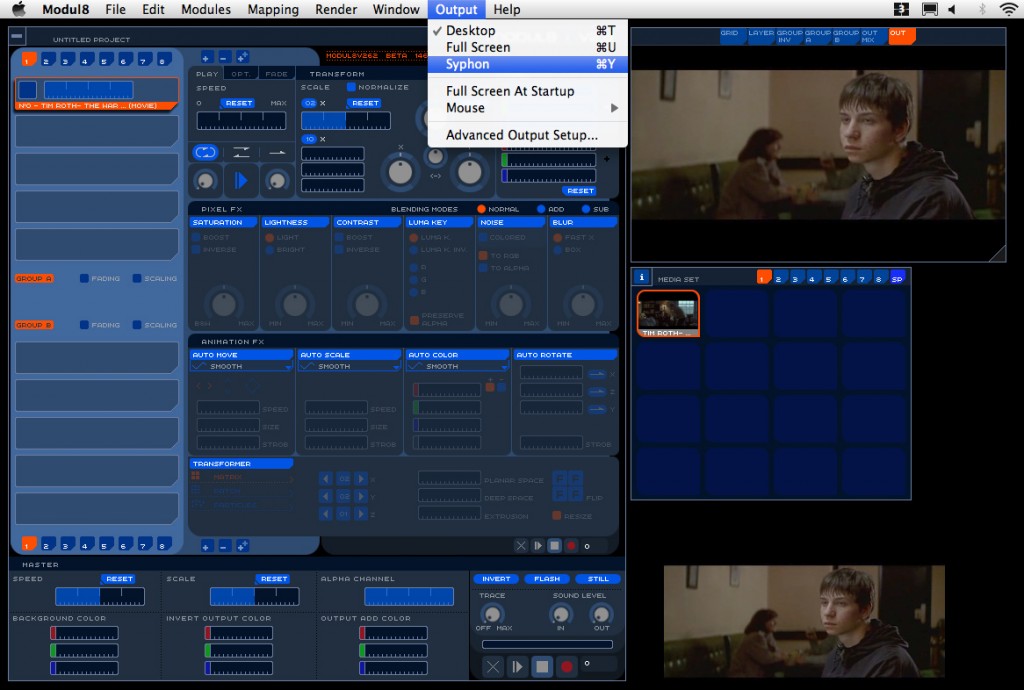Select the OUT preview tab
1024x690 pixels.
[x=901, y=35]
